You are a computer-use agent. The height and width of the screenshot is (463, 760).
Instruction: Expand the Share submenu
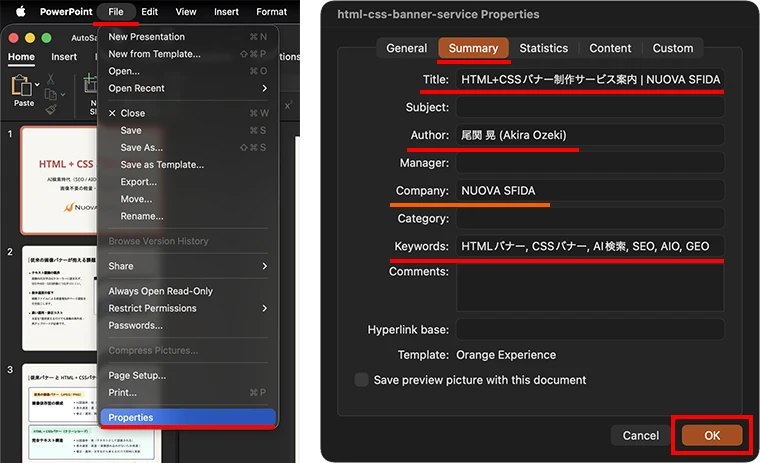188,266
